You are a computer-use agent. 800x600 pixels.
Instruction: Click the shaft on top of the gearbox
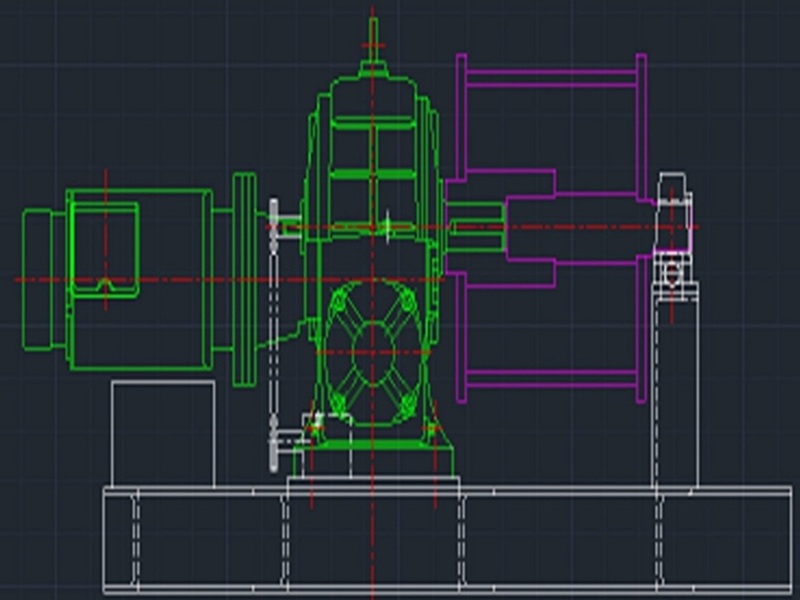click(373, 40)
